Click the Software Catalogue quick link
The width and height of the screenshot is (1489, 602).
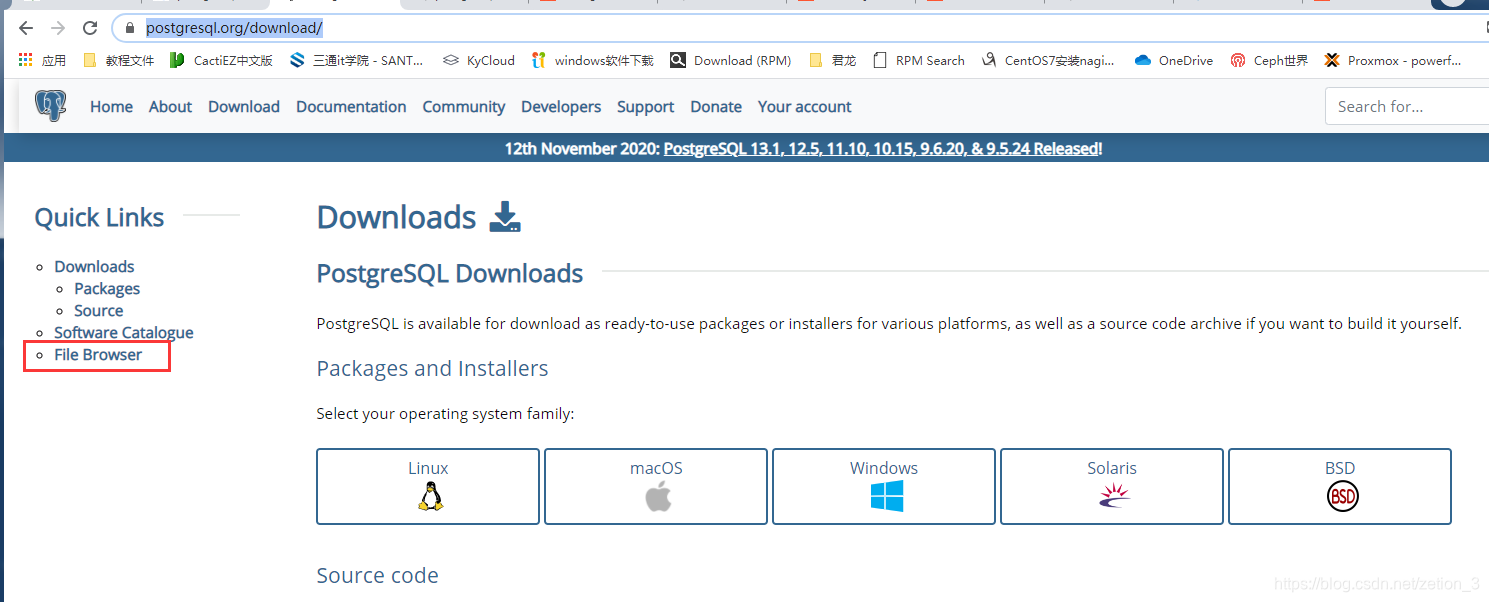124,333
